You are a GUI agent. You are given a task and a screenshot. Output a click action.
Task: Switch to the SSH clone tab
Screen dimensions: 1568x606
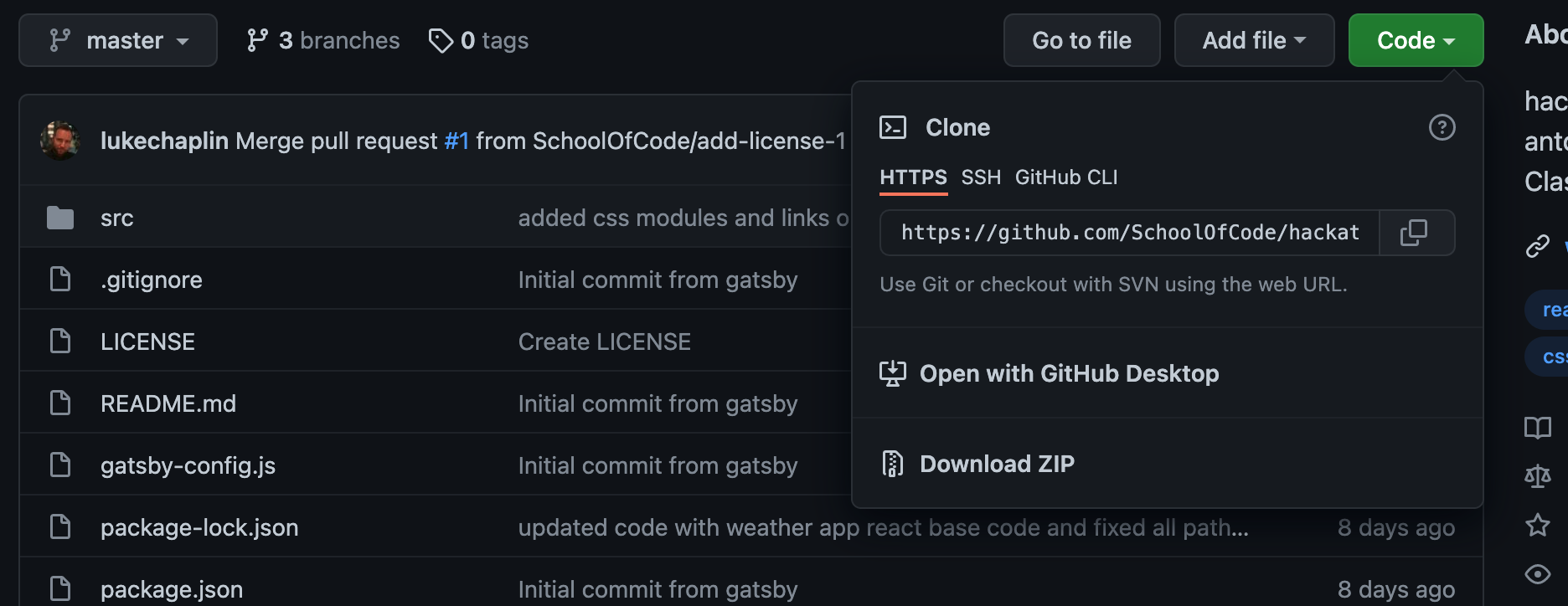(981, 177)
